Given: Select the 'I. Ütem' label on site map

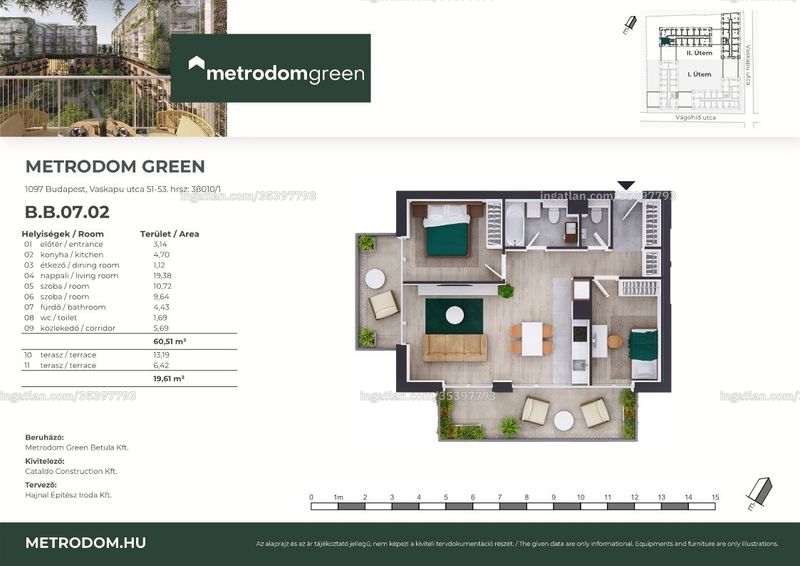Looking at the screenshot, I should 699,74.
